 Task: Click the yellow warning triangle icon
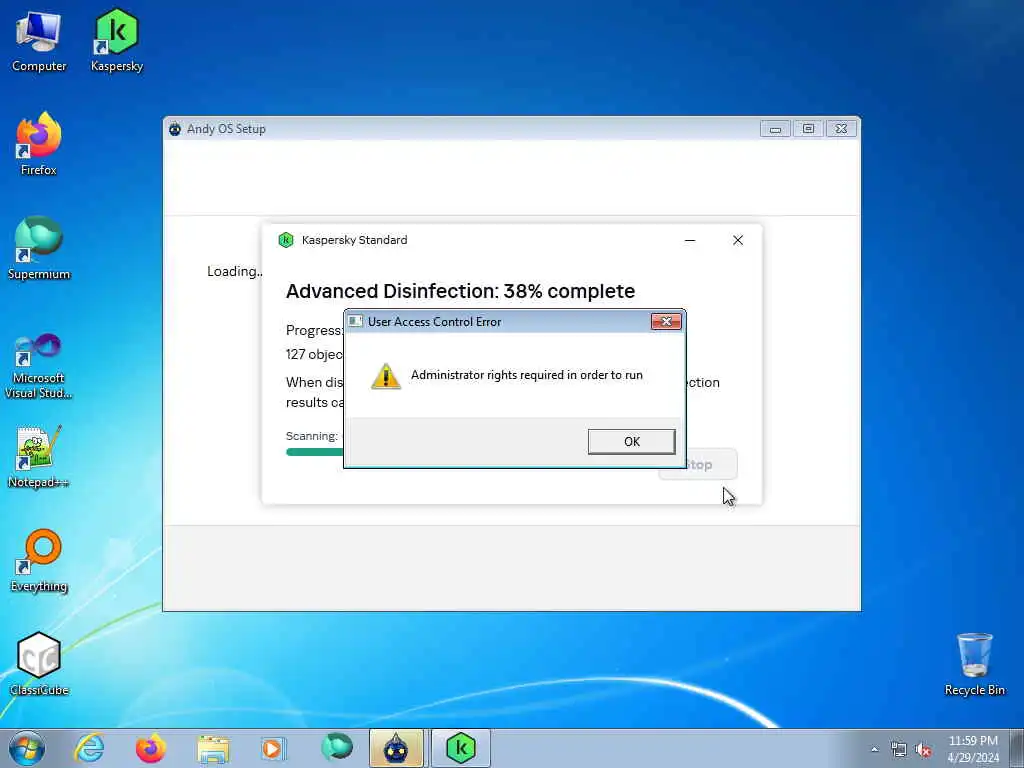[386, 376]
